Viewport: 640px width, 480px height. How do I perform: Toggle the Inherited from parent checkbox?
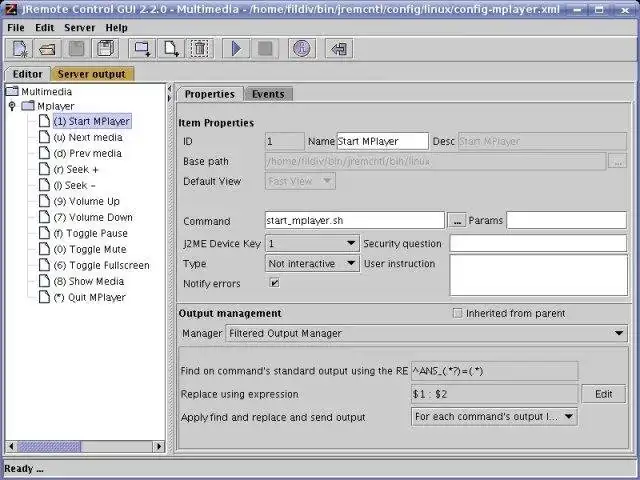tap(458, 313)
